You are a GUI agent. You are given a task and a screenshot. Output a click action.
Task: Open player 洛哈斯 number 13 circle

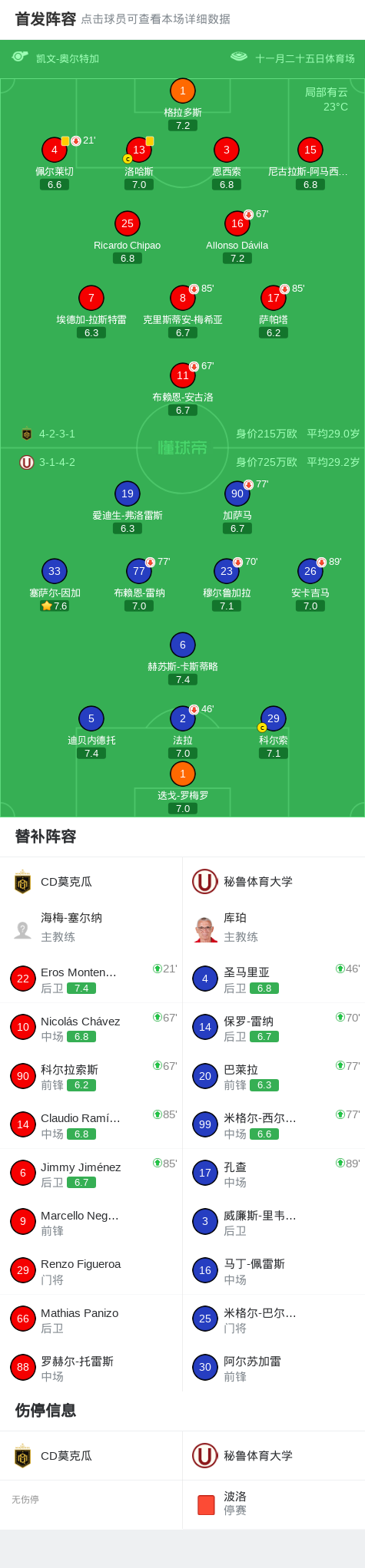point(139,150)
